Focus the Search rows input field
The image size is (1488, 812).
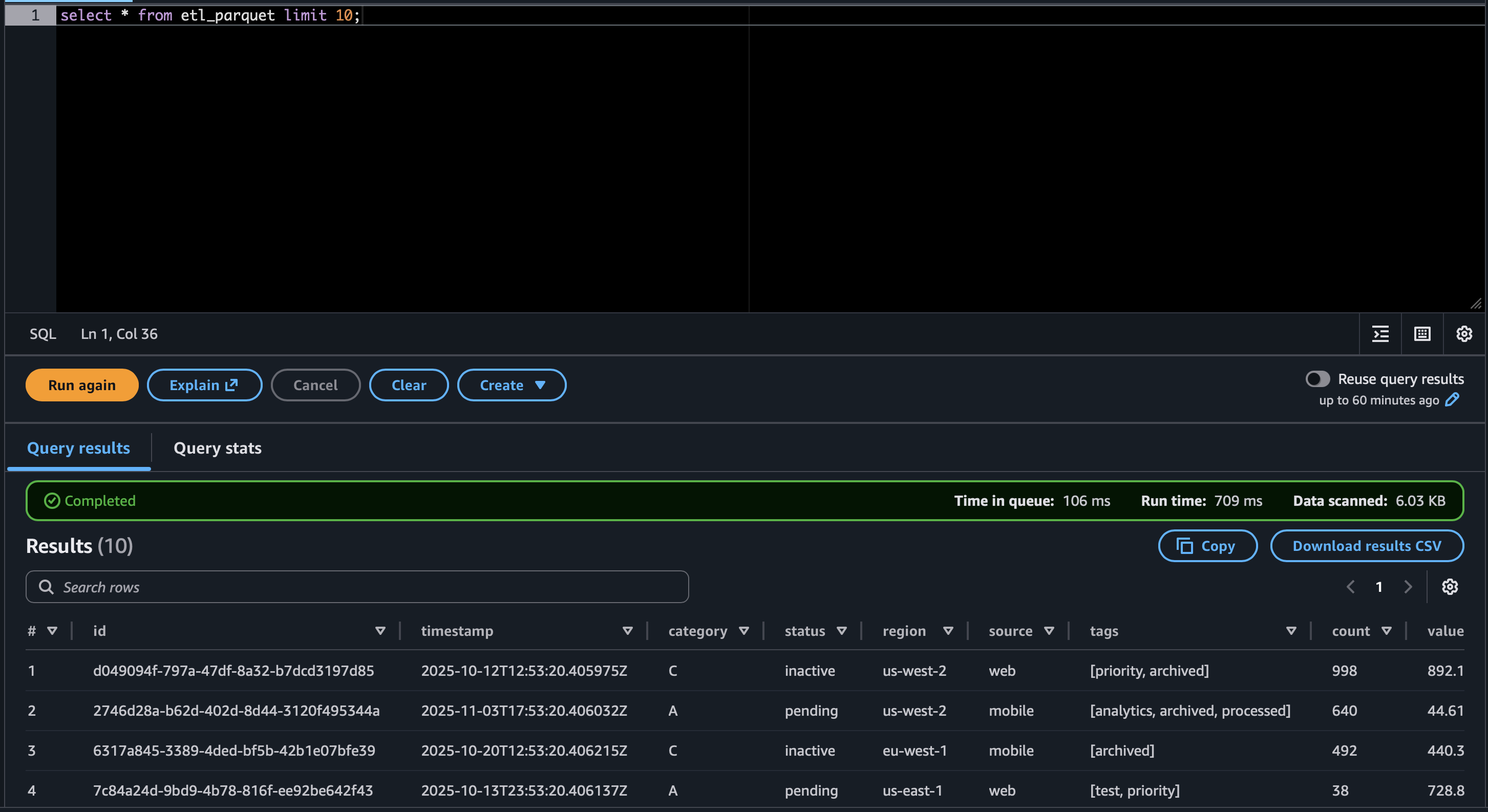coord(357,587)
